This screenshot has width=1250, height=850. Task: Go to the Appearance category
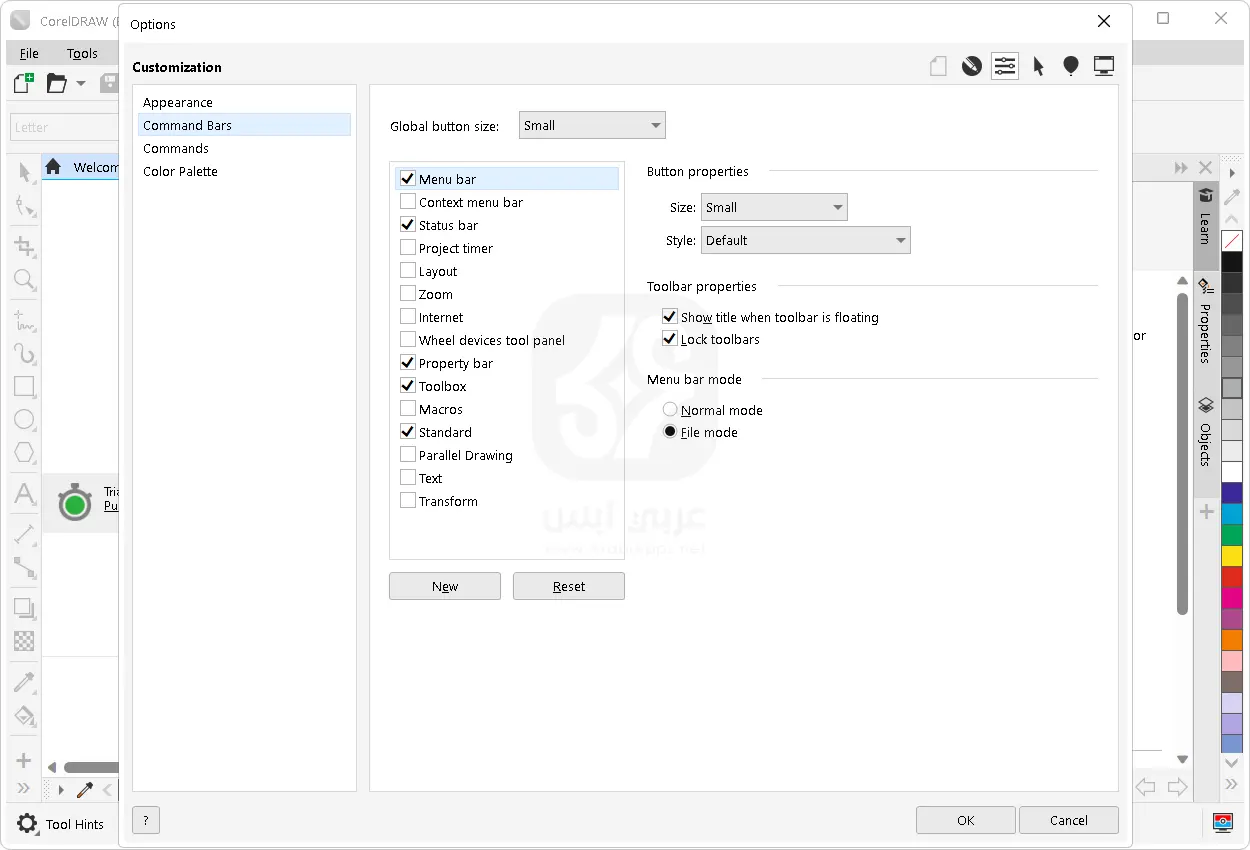(x=178, y=102)
